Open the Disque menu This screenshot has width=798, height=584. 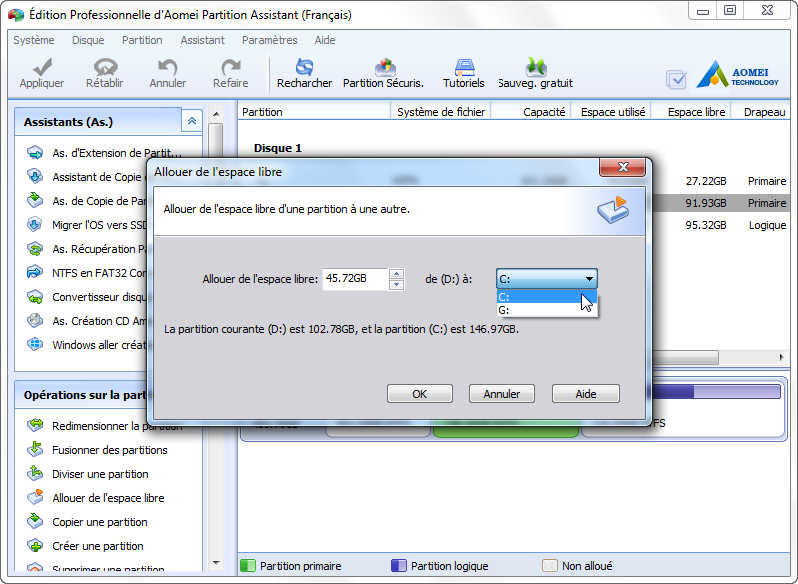point(88,40)
